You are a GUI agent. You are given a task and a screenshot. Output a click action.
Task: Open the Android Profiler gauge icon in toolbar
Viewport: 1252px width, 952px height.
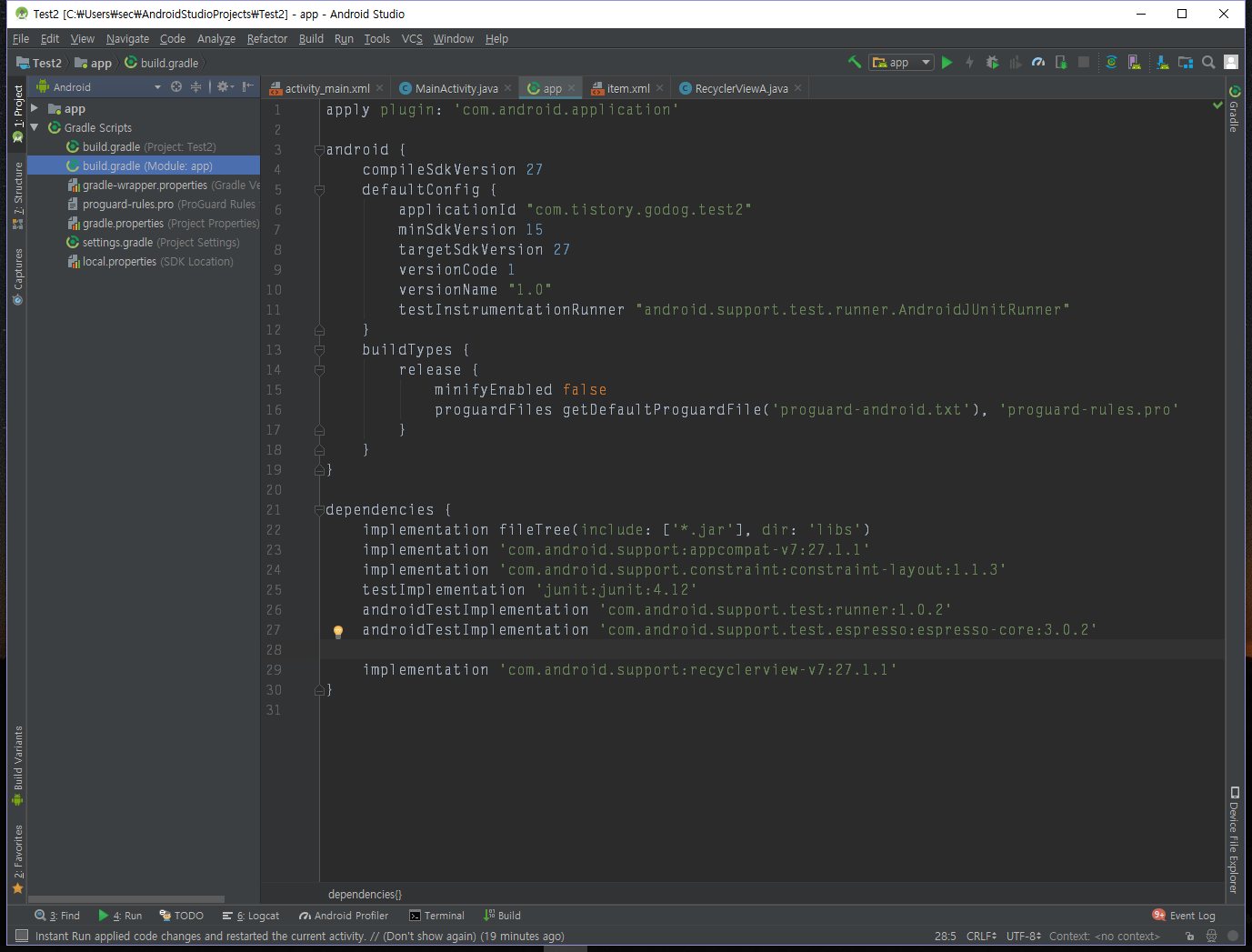pyautogui.click(x=1037, y=62)
